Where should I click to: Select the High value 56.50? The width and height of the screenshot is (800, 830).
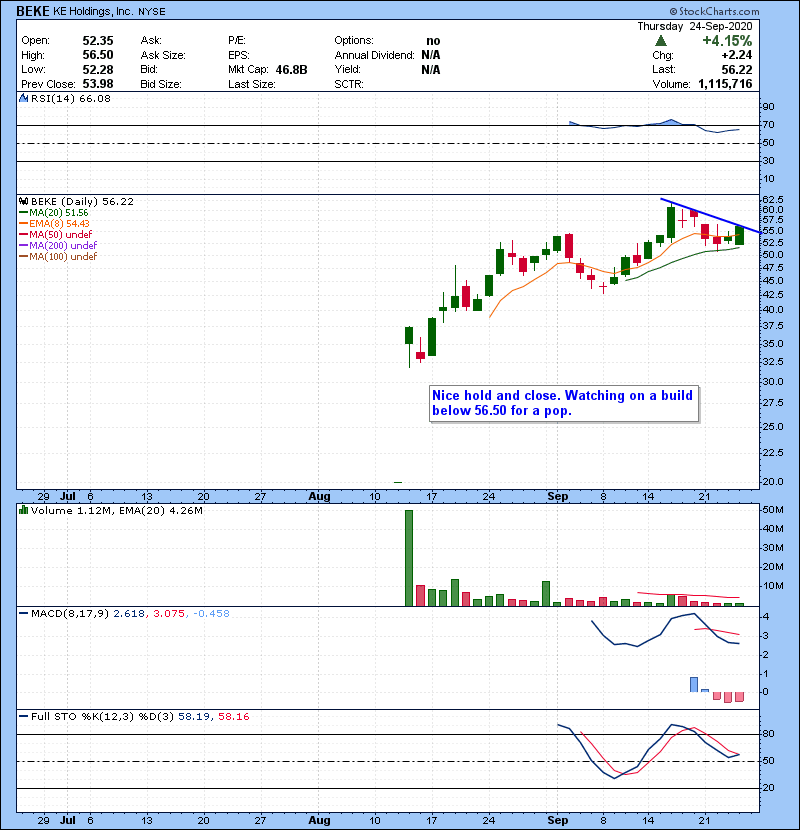coord(98,55)
